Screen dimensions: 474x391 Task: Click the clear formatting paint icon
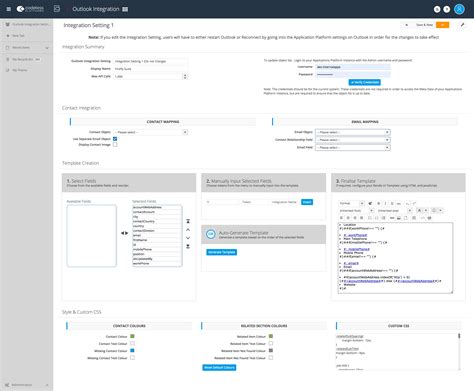pos(370,203)
